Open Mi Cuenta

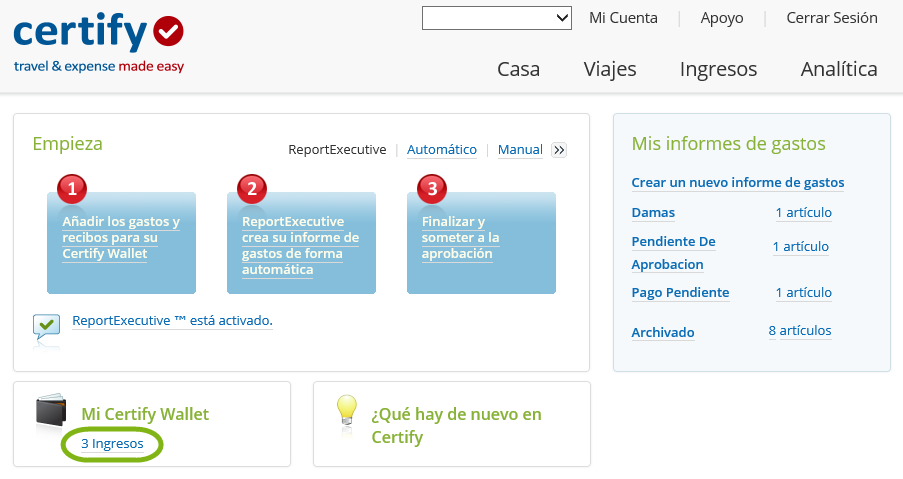[623, 18]
